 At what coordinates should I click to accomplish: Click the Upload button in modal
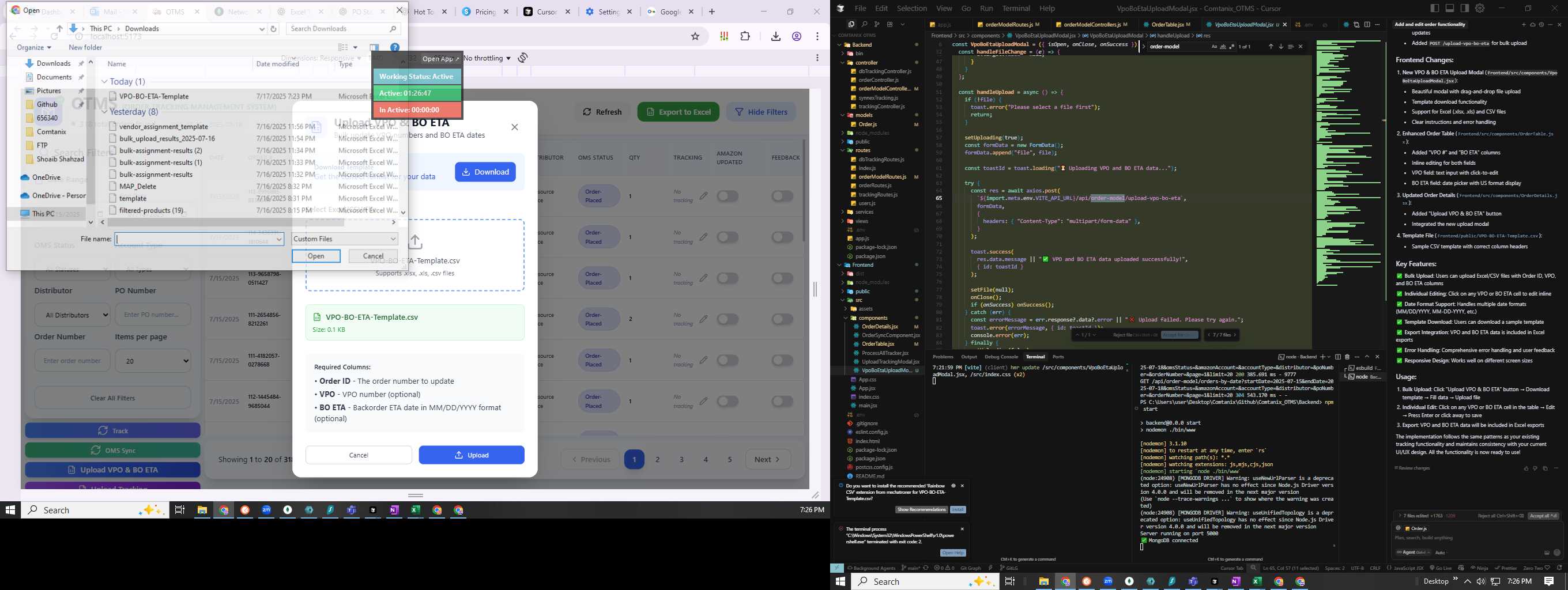pyautogui.click(x=471, y=455)
